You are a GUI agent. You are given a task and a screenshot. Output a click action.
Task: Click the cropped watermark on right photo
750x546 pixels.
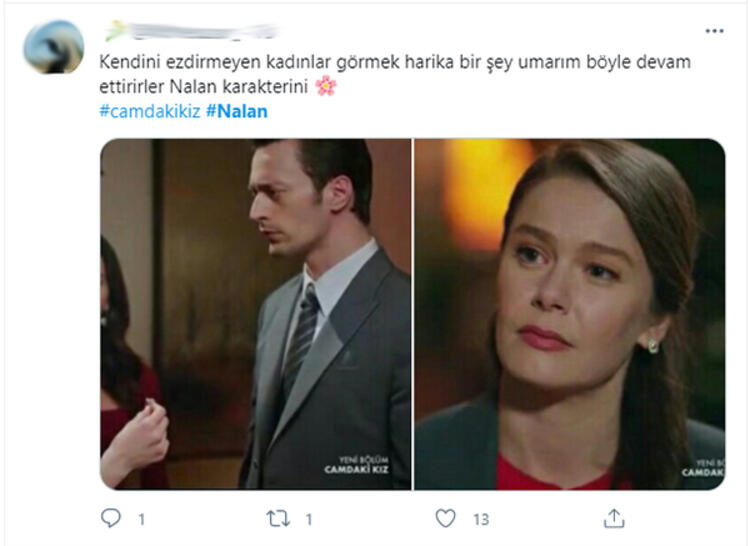click(703, 468)
